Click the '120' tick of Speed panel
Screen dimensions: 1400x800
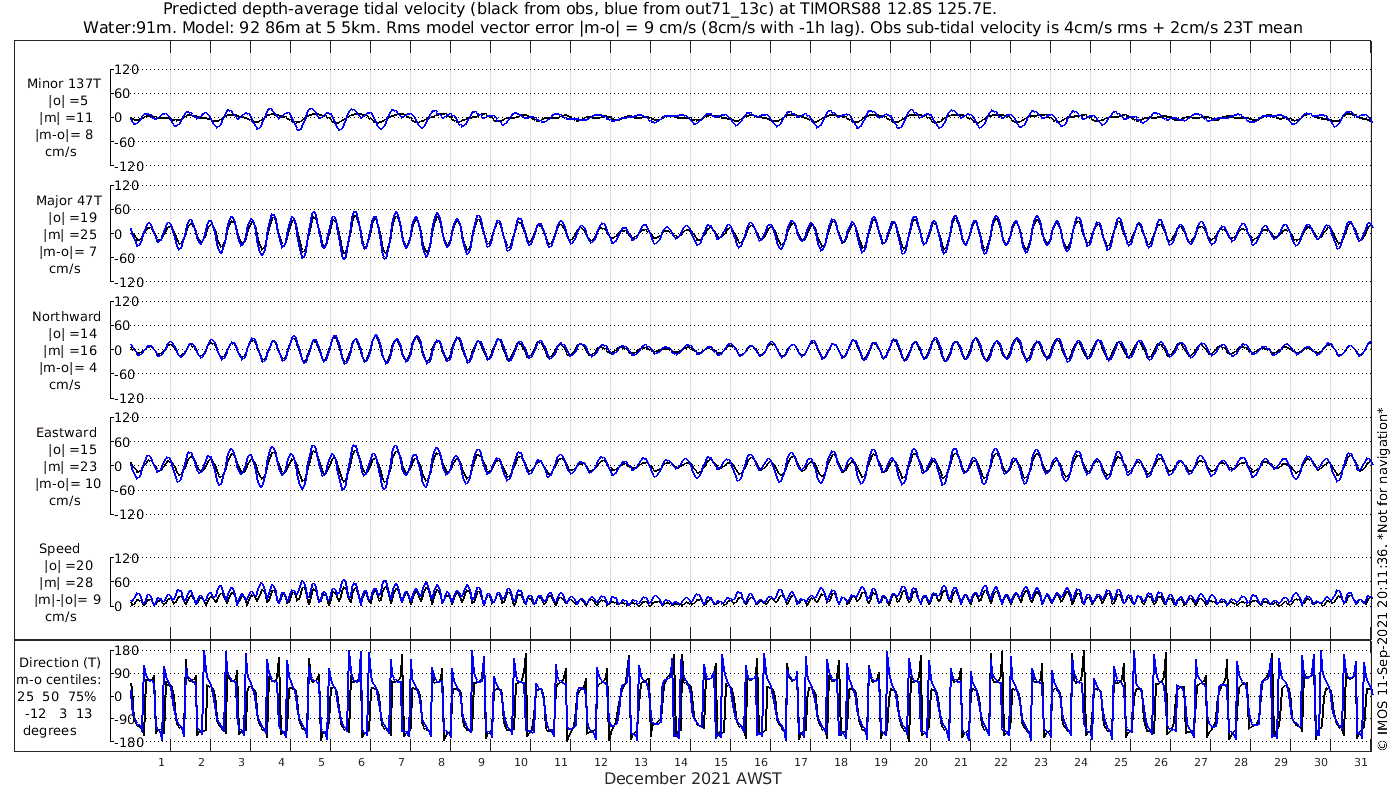point(127,558)
